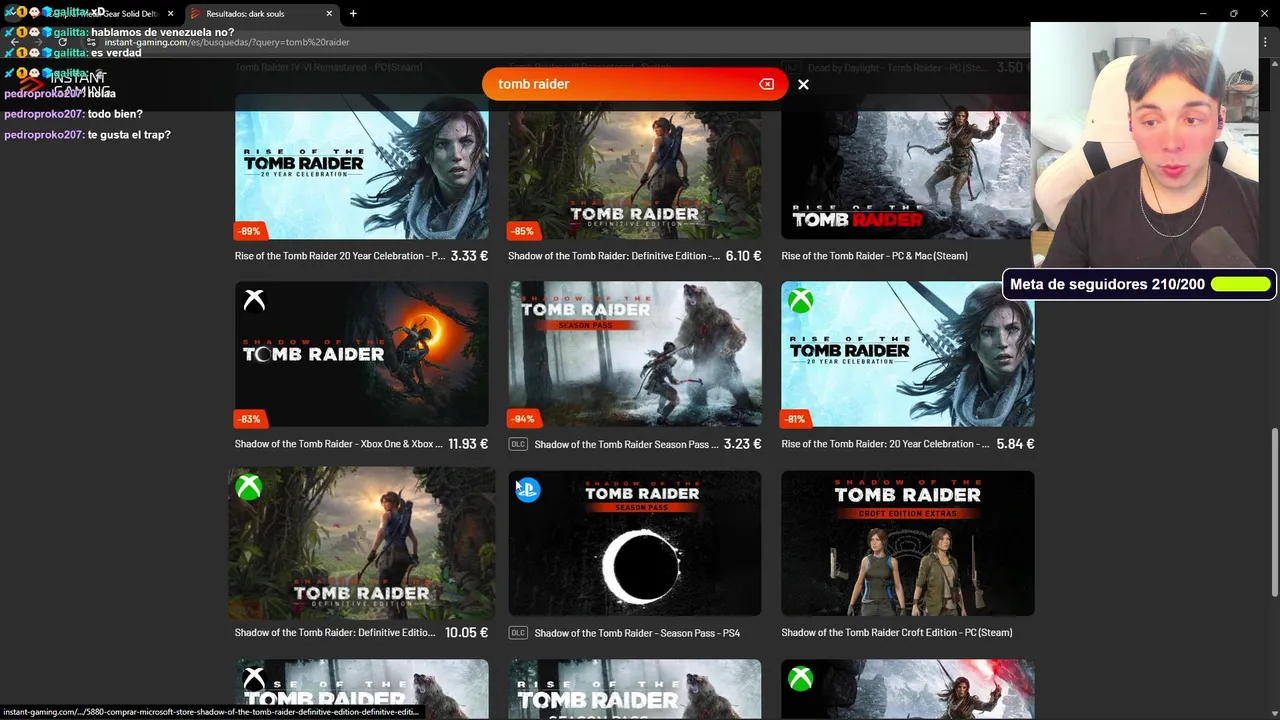Click the 6.10 € price

743,256
